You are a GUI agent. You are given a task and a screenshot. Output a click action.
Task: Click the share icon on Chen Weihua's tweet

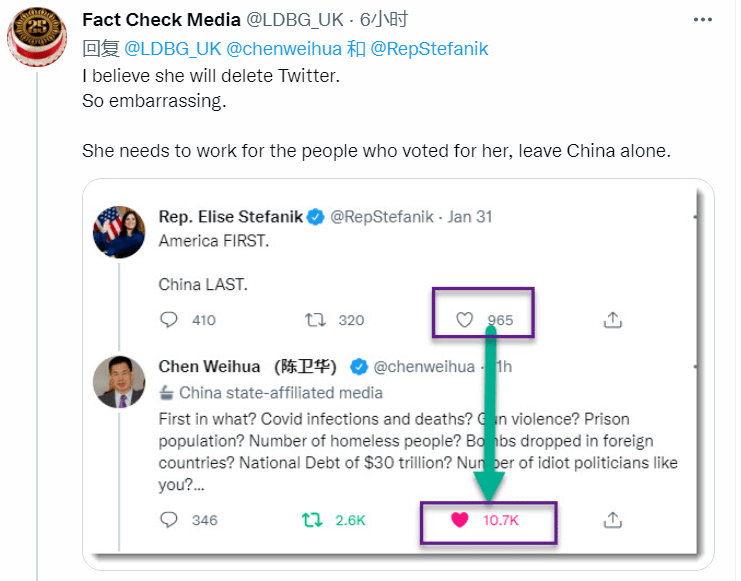point(612,520)
